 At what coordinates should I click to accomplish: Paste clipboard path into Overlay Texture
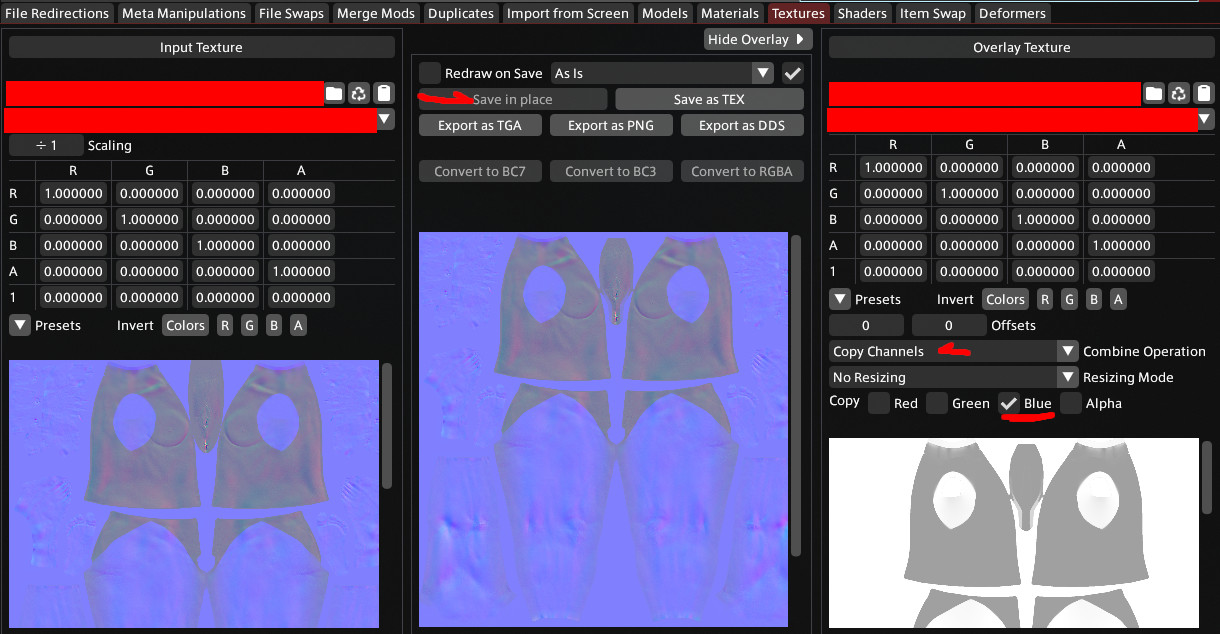click(1204, 93)
